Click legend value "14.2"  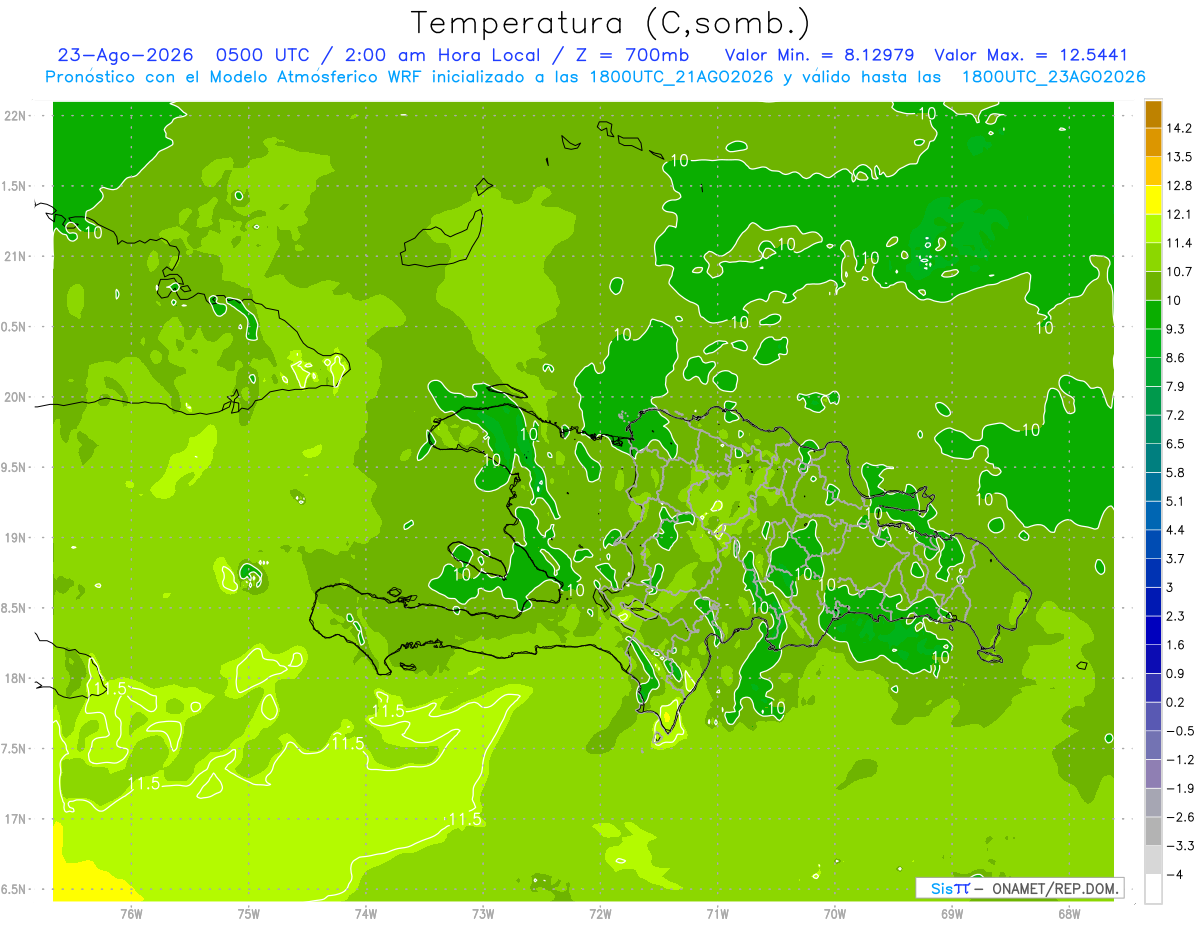(x=1179, y=129)
